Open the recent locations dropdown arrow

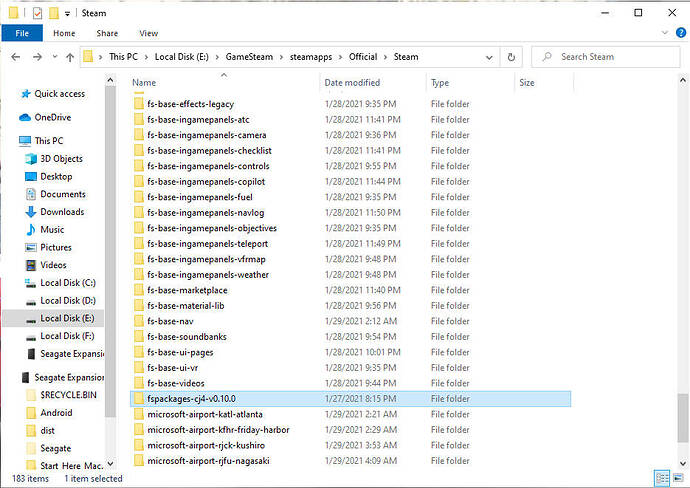click(x=55, y=56)
